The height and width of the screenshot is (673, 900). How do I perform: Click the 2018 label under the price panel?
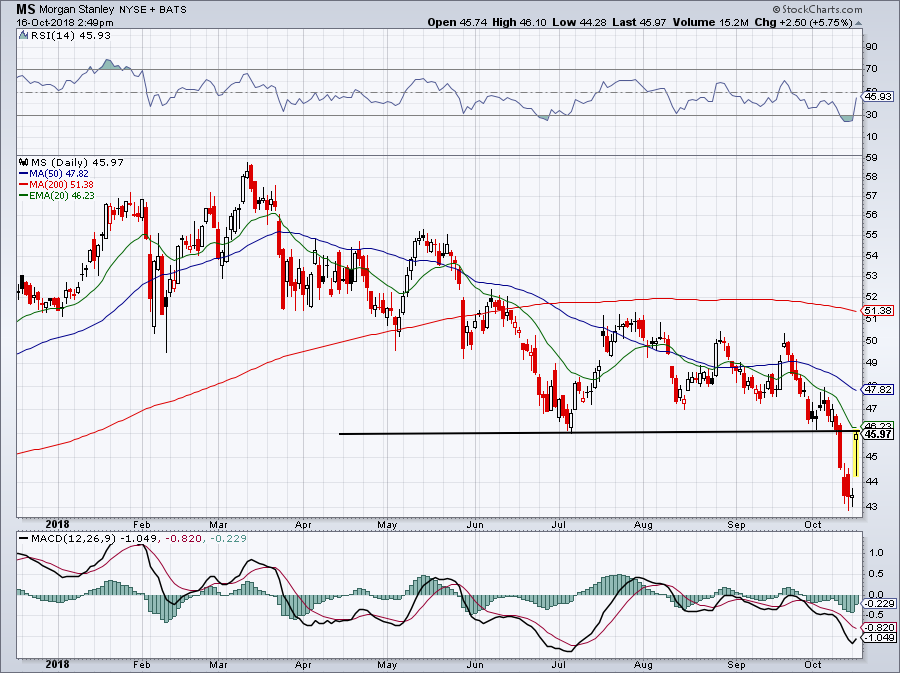tap(57, 524)
